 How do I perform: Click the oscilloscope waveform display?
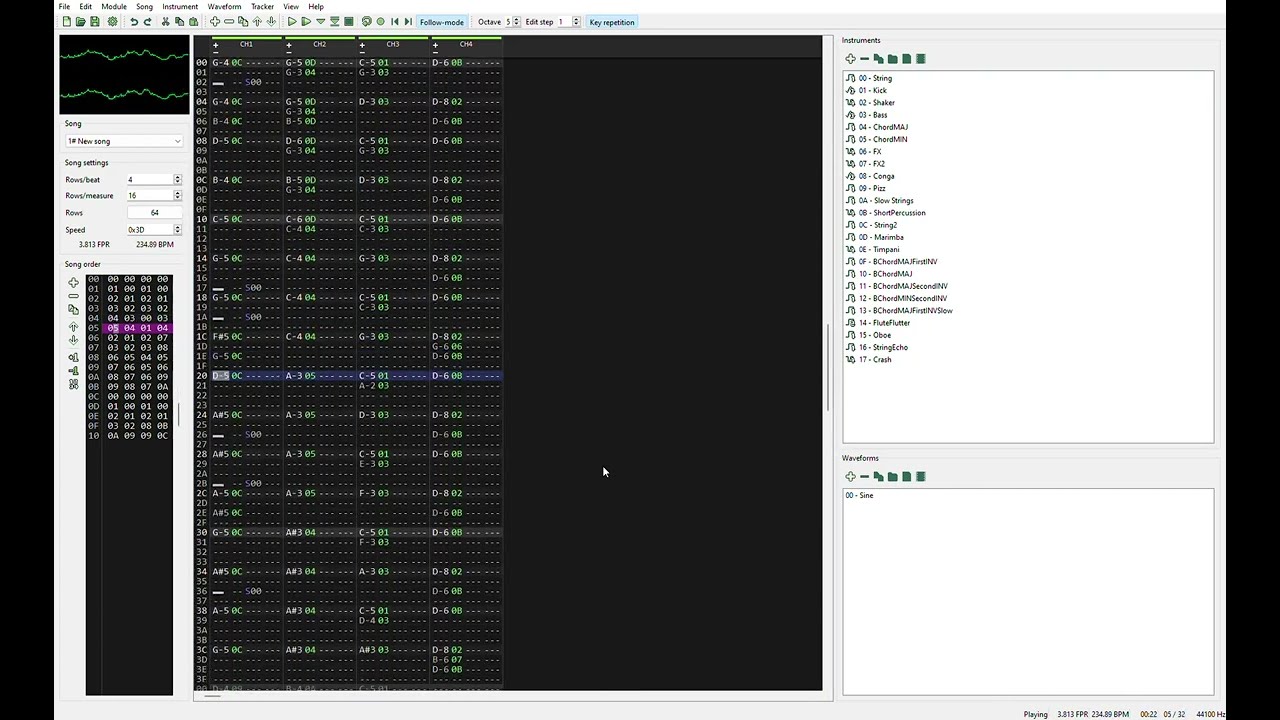124,75
